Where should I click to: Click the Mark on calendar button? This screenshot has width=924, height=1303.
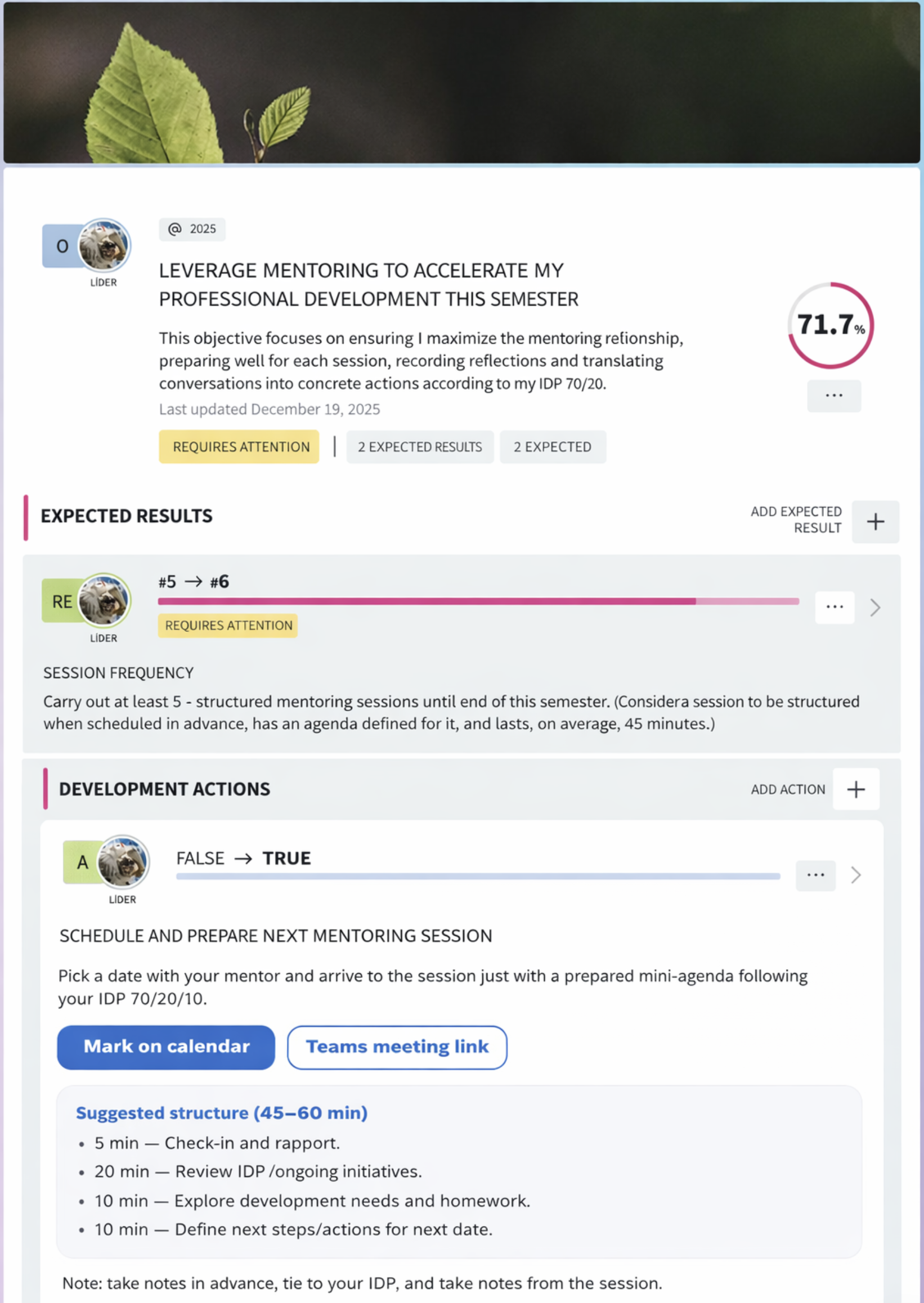pyautogui.click(x=166, y=1047)
